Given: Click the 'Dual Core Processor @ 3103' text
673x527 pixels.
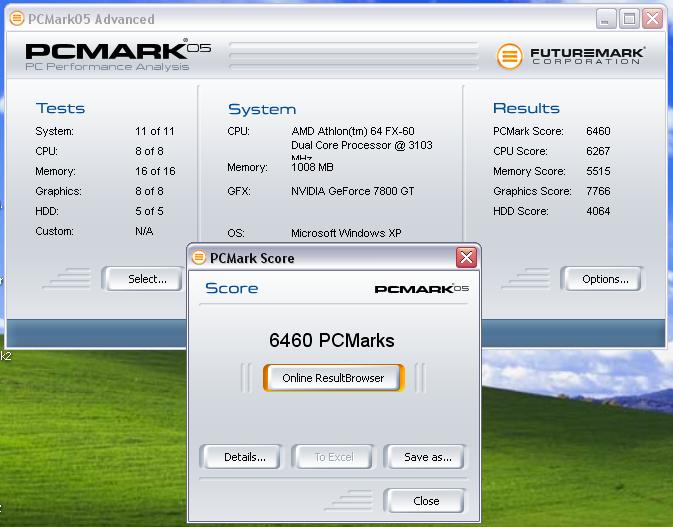Looking at the screenshot, I should tap(361, 145).
